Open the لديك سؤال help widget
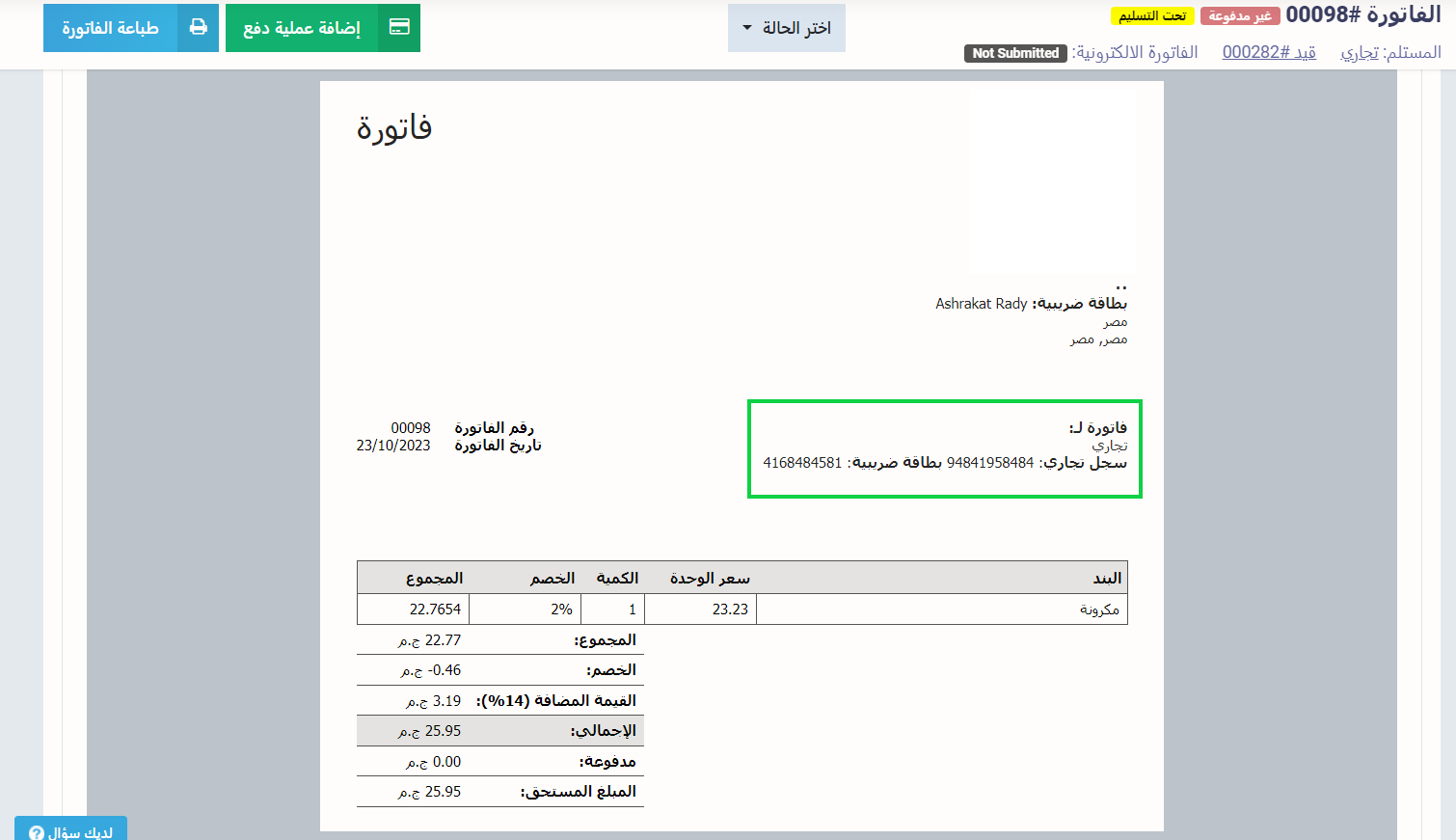This screenshot has height=840, width=1456. point(71,831)
